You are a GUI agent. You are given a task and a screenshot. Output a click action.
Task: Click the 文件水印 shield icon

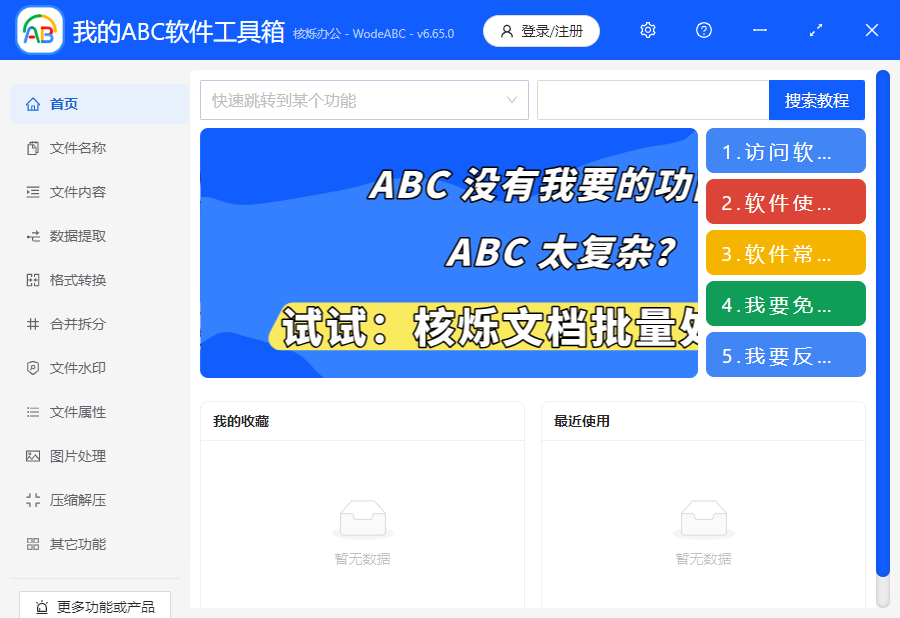[33, 368]
